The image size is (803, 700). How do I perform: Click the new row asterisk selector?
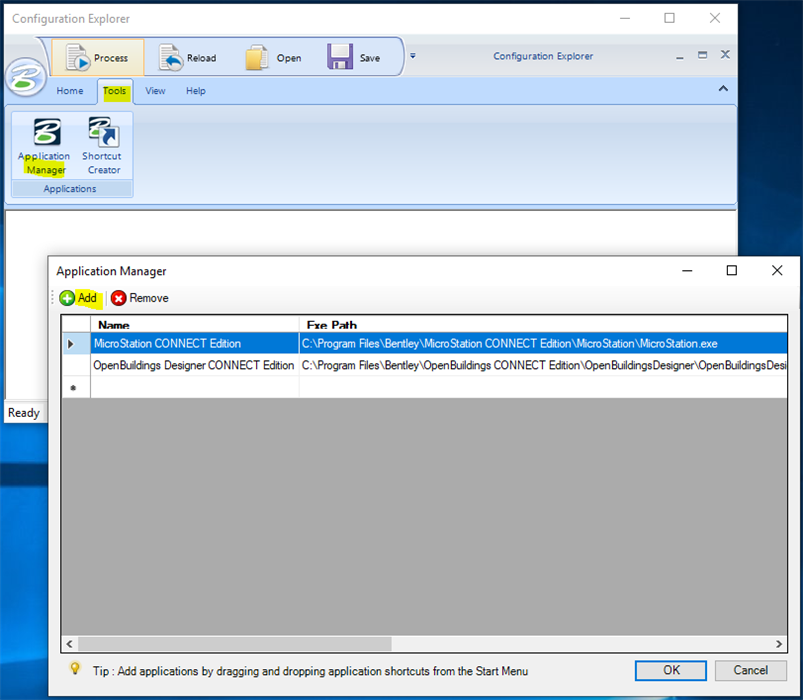pyautogui.click(x=76, y=387)
